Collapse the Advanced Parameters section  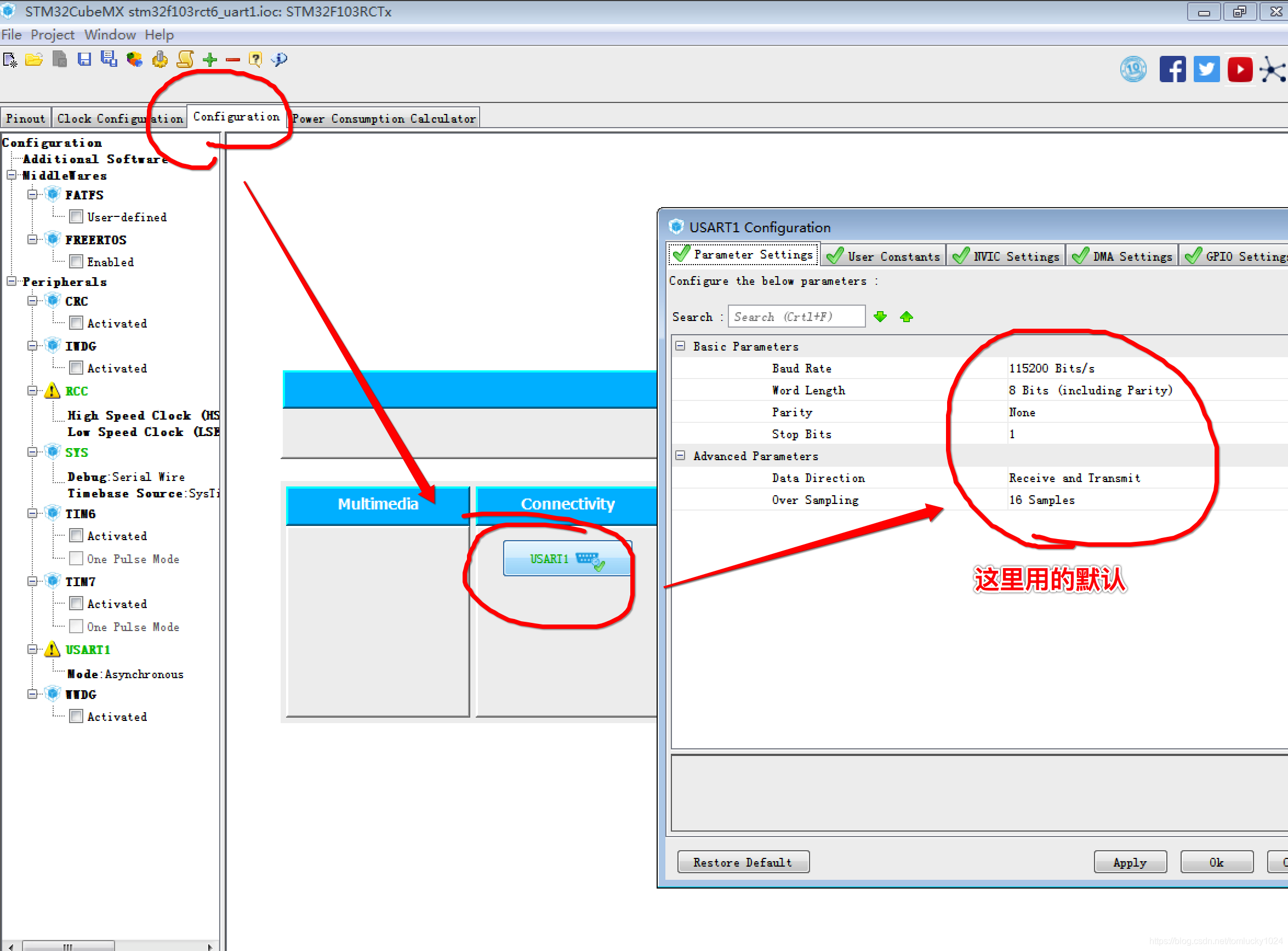(680, 455)
